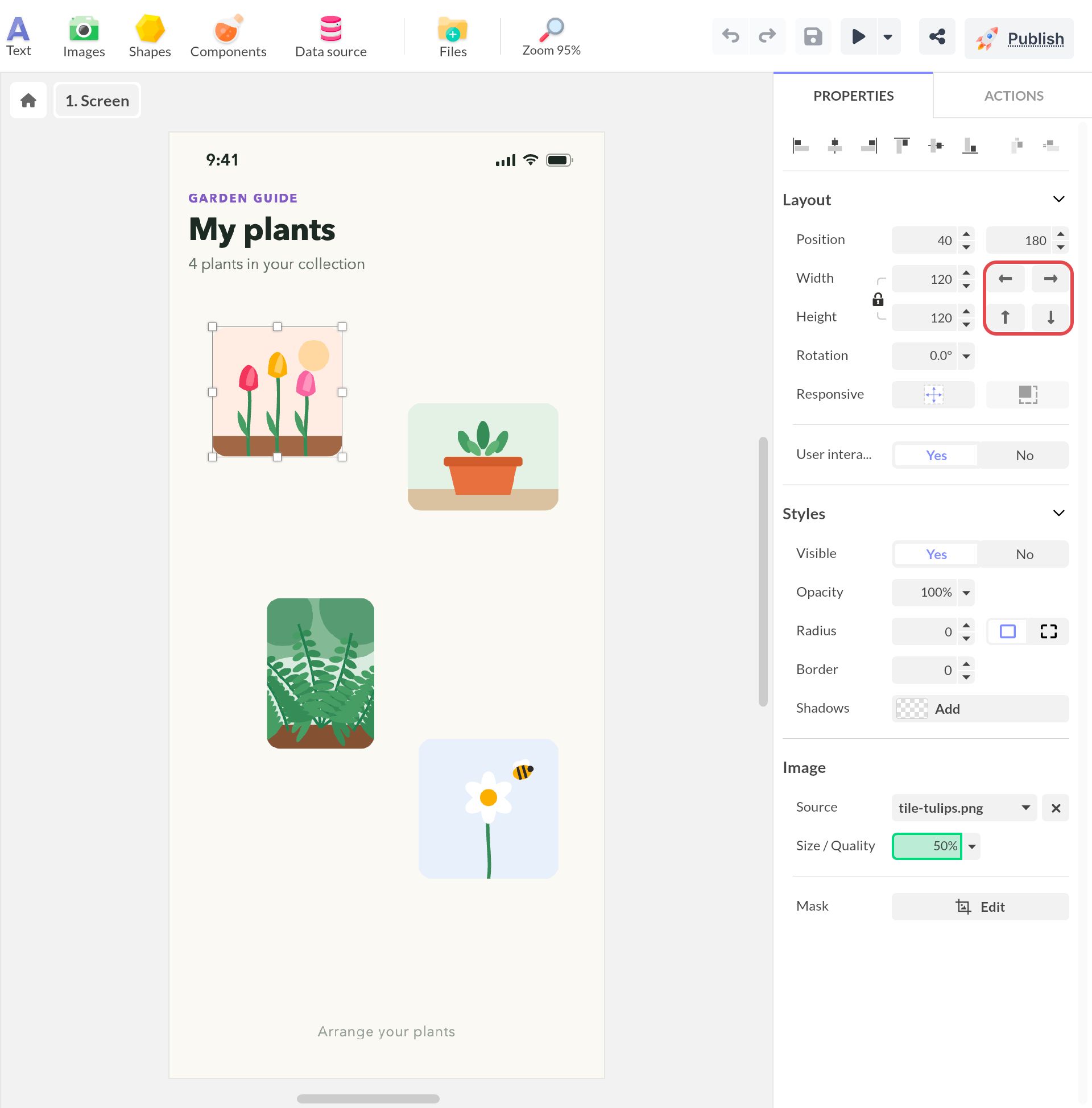Nudge element up with arrow button
The height and width of the screenshot is (1108, 1092).
tap(1005, 317)
